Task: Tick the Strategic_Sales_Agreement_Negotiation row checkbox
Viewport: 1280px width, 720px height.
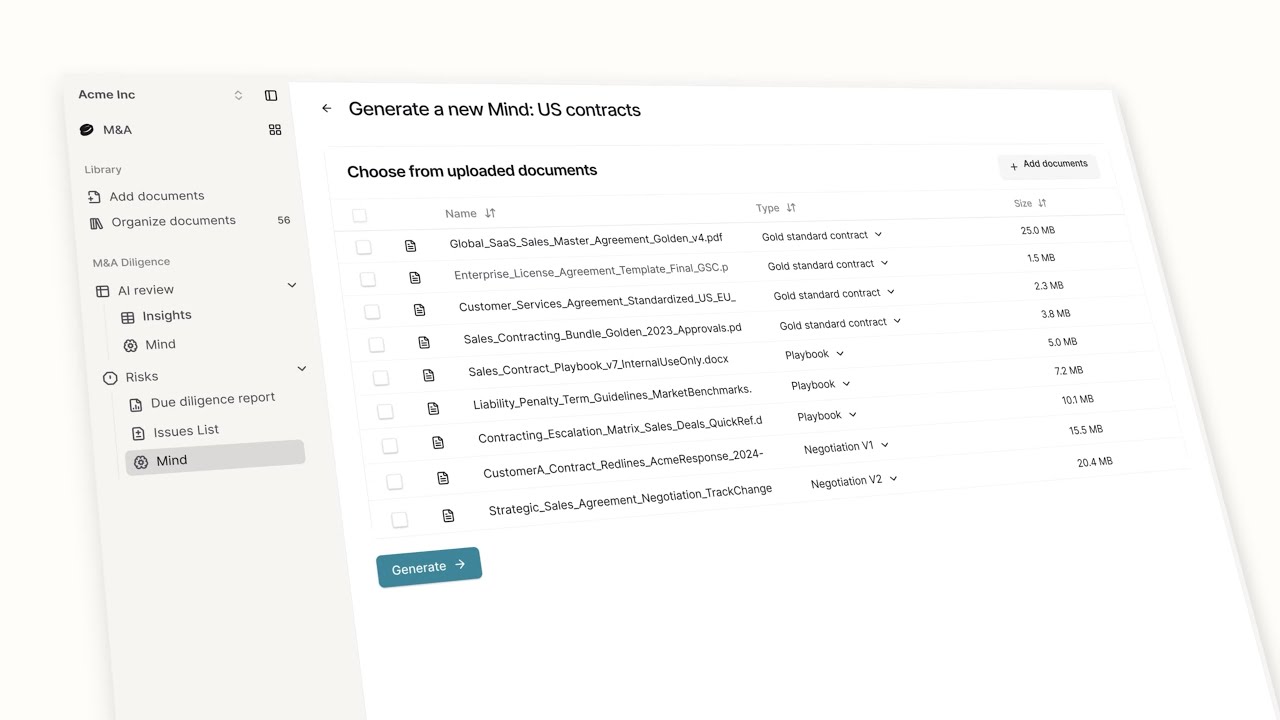Action: pyautogui.click(x=399, y=520)
